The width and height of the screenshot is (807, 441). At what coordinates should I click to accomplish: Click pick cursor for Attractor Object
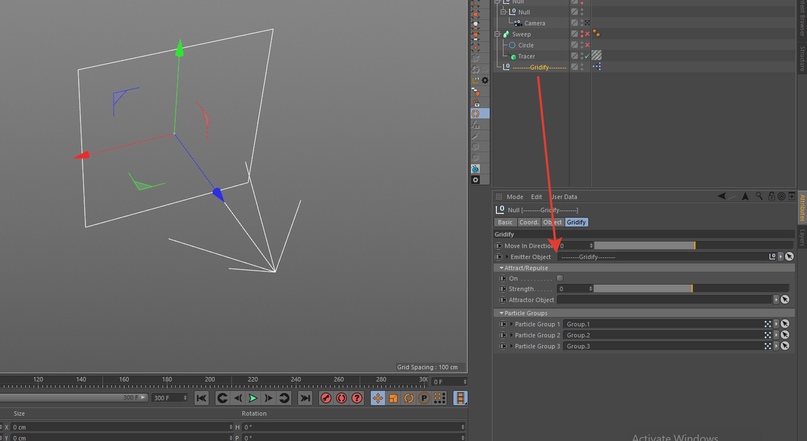click(784, 299)
